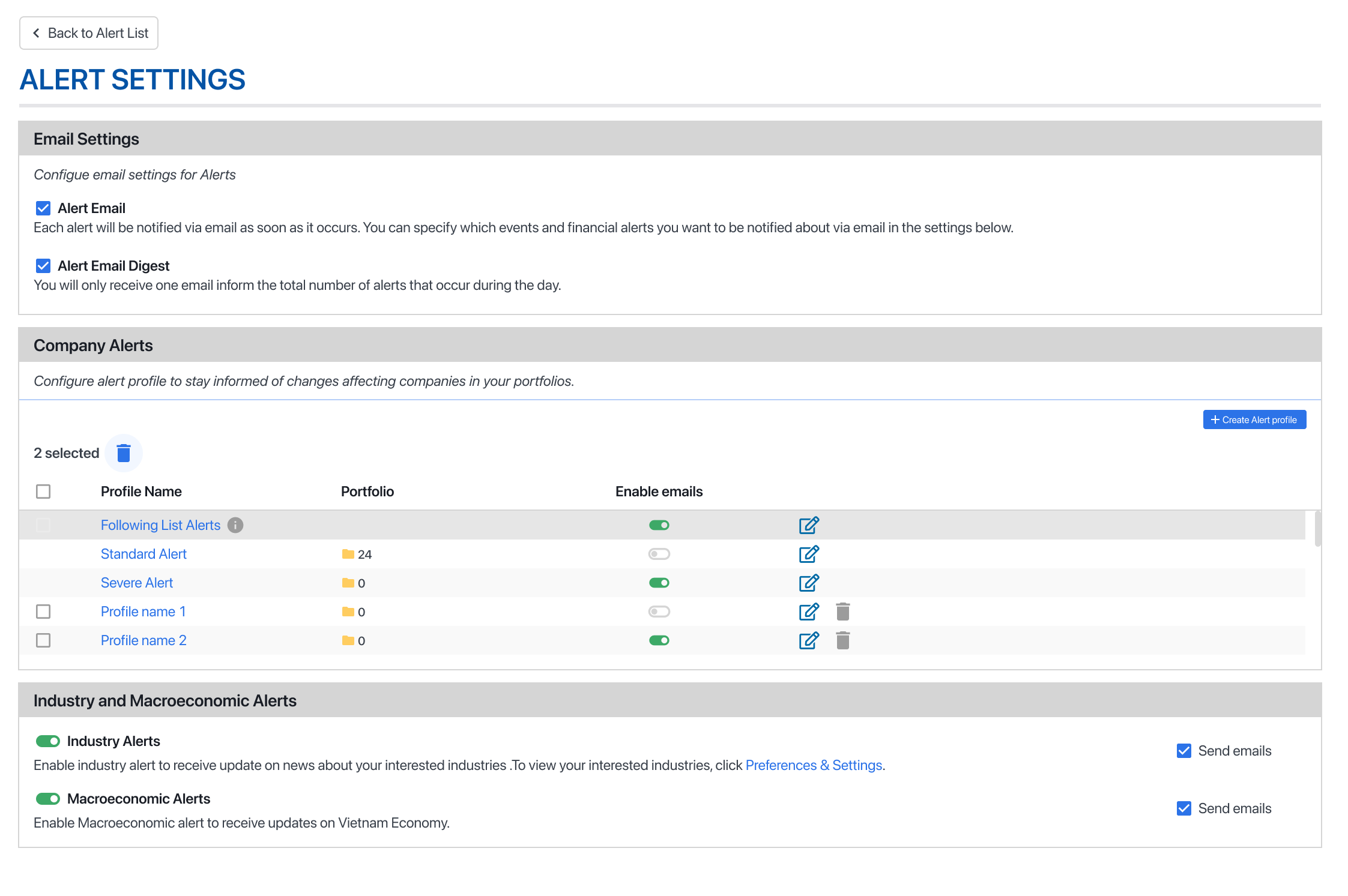Edit Profile name 2

point(808,640)
